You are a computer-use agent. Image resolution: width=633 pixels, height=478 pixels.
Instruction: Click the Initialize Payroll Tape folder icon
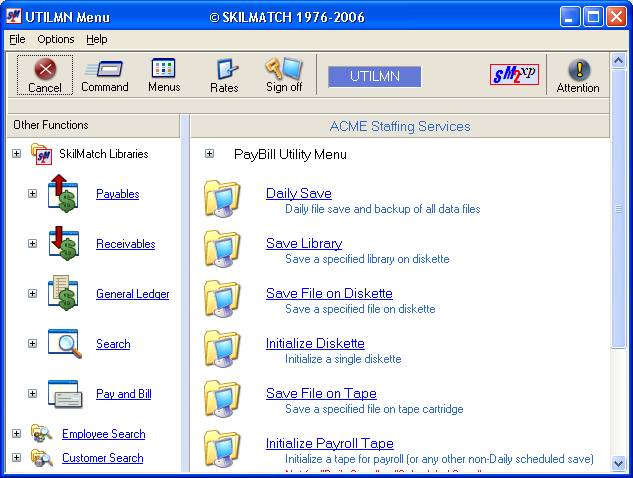(222, 449)
